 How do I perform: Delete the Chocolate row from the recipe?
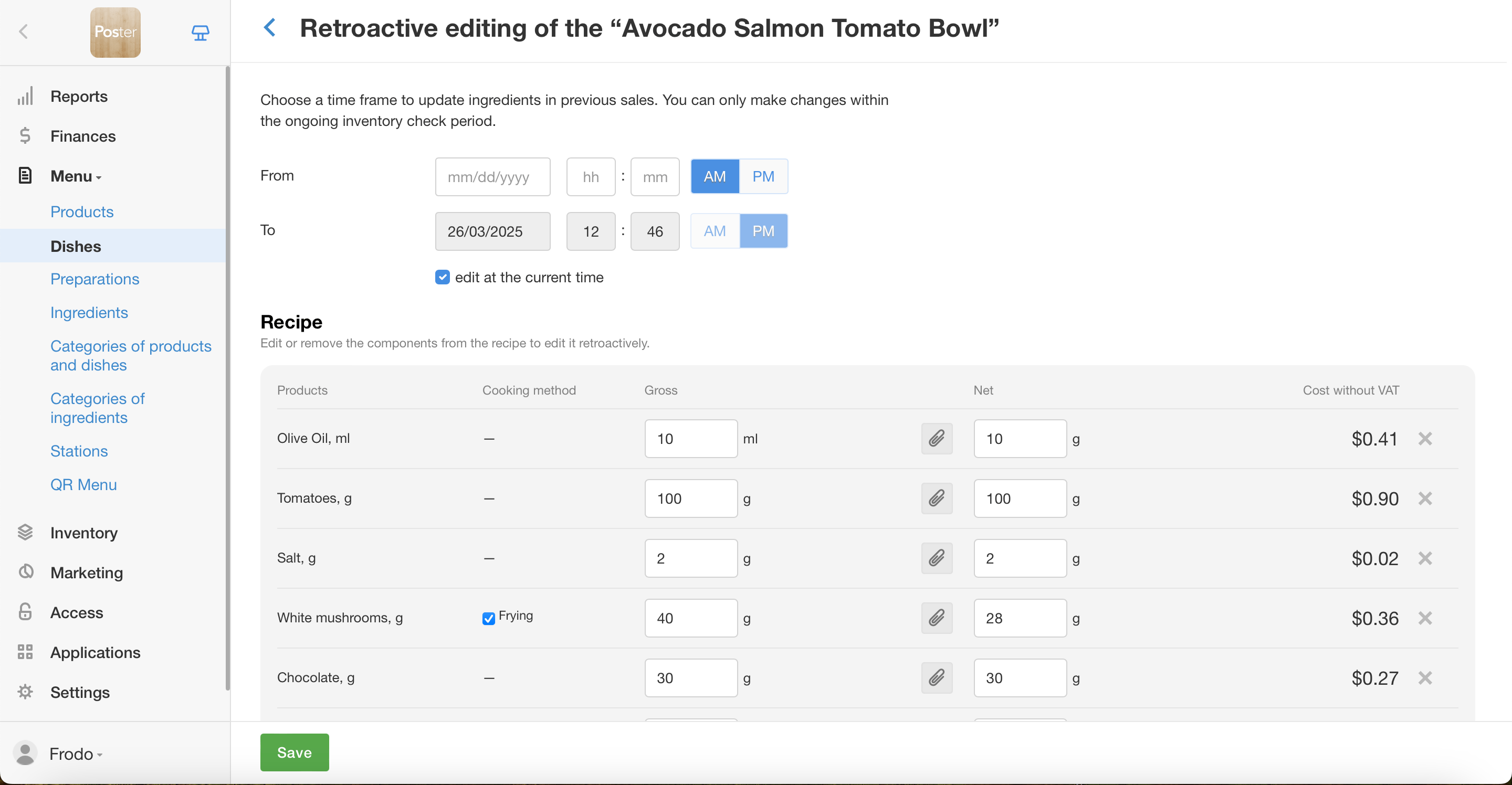(x=1424, y=677)
